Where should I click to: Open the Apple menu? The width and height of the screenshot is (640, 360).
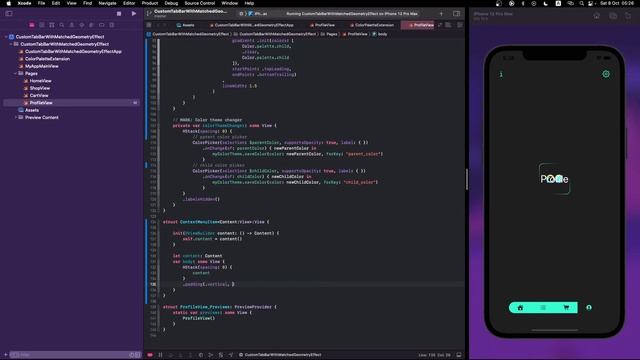pyautogui.click(x=8, y=3)
